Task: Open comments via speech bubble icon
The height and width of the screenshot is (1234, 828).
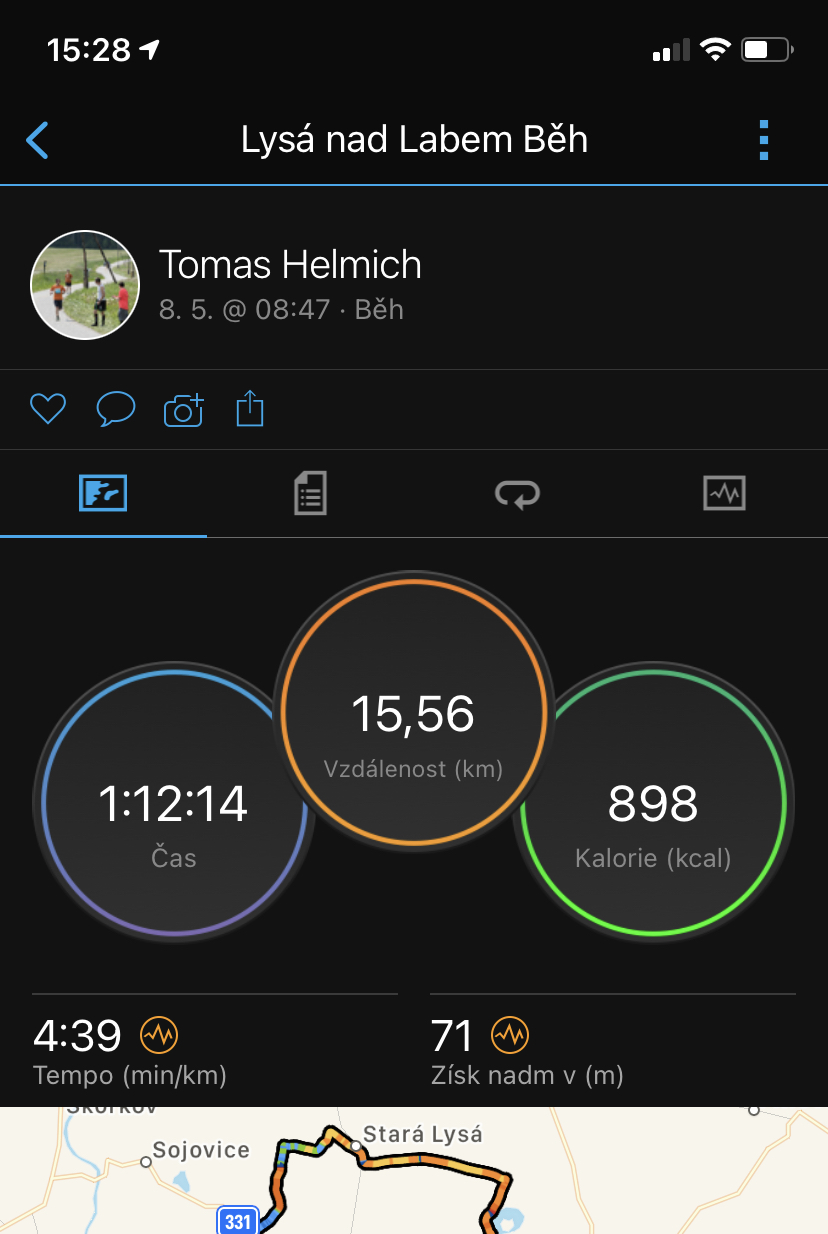Action: [116, 409]
